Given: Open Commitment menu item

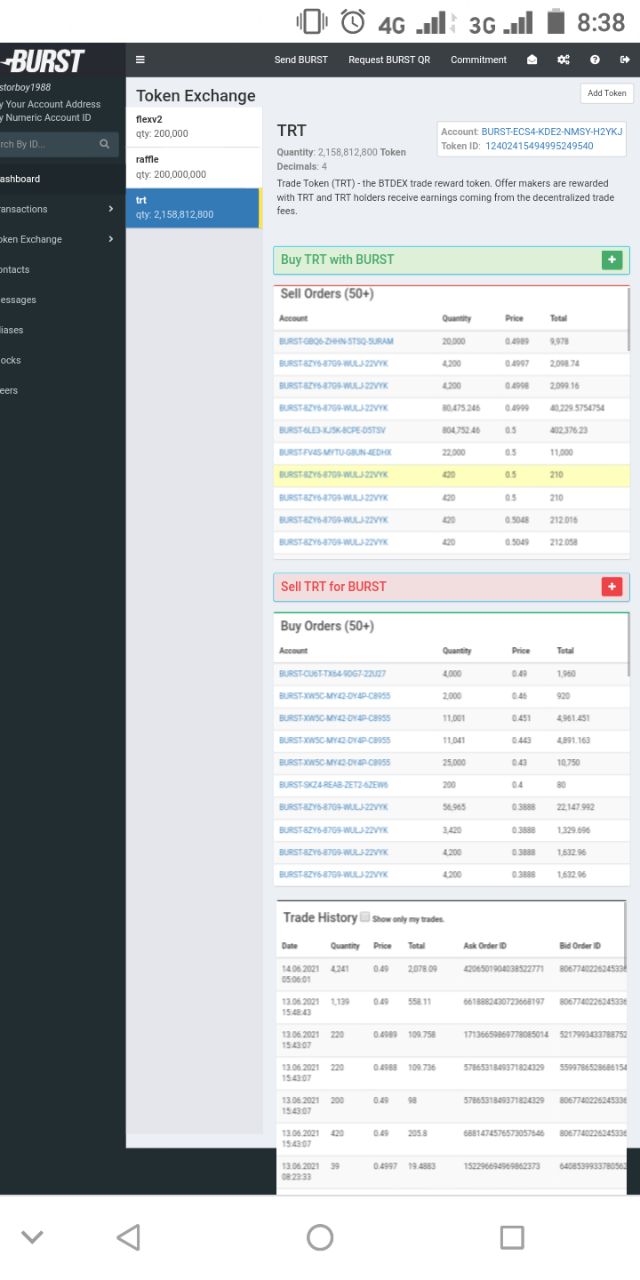Looking at the screenshot, I should tap(479, 60).
